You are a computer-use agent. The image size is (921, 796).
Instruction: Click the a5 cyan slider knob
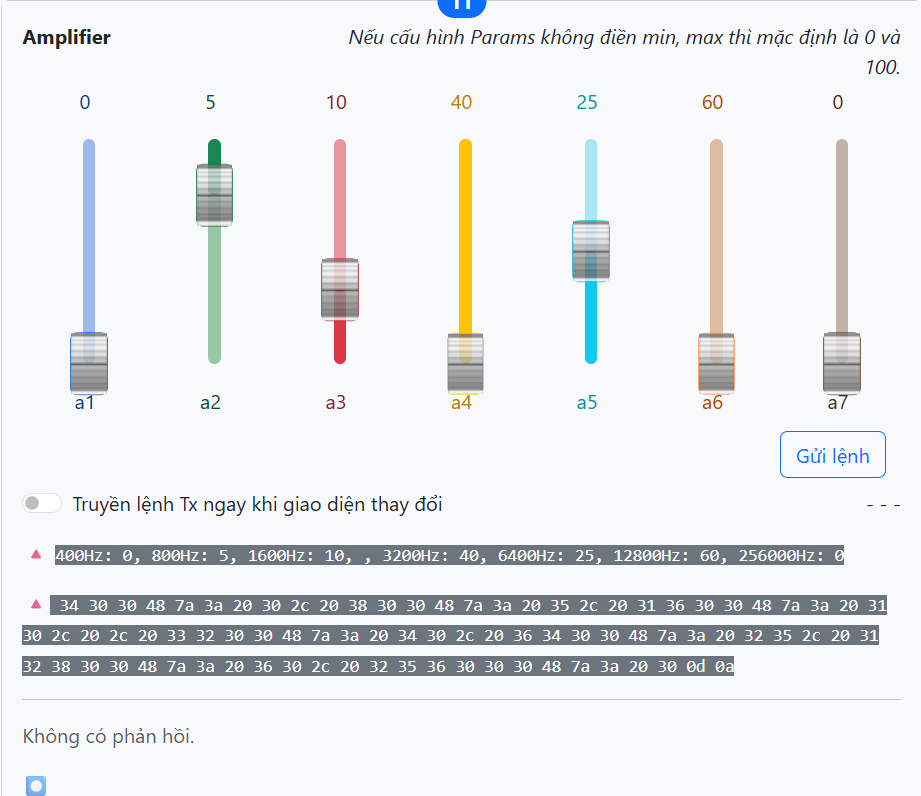tap(591, 251)
